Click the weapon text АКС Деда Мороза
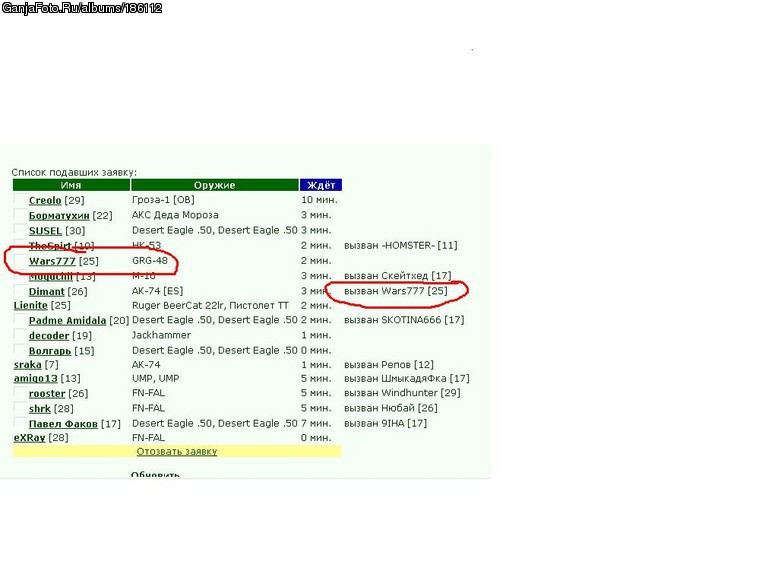 [x=175, y=215]
